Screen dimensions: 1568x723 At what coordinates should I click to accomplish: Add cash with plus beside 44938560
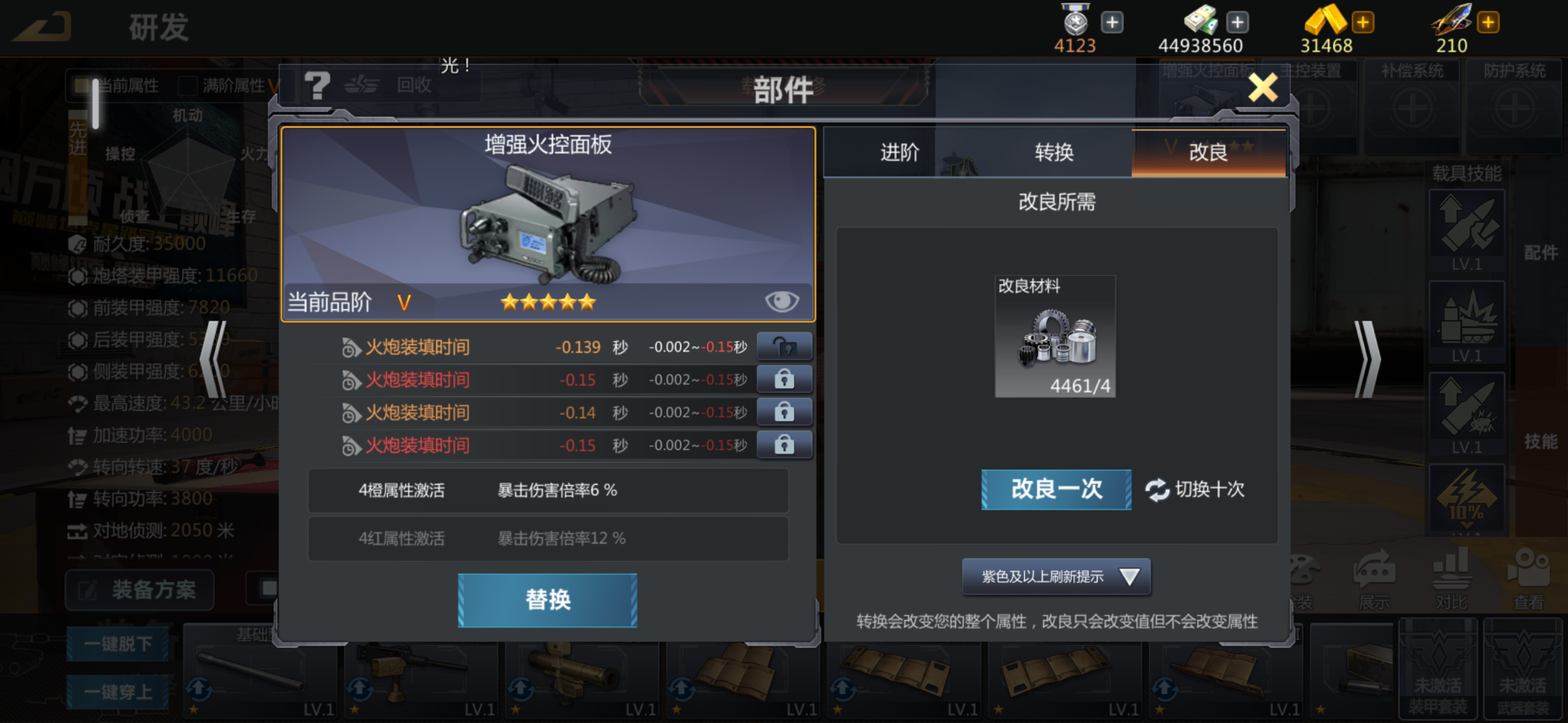1236,22
